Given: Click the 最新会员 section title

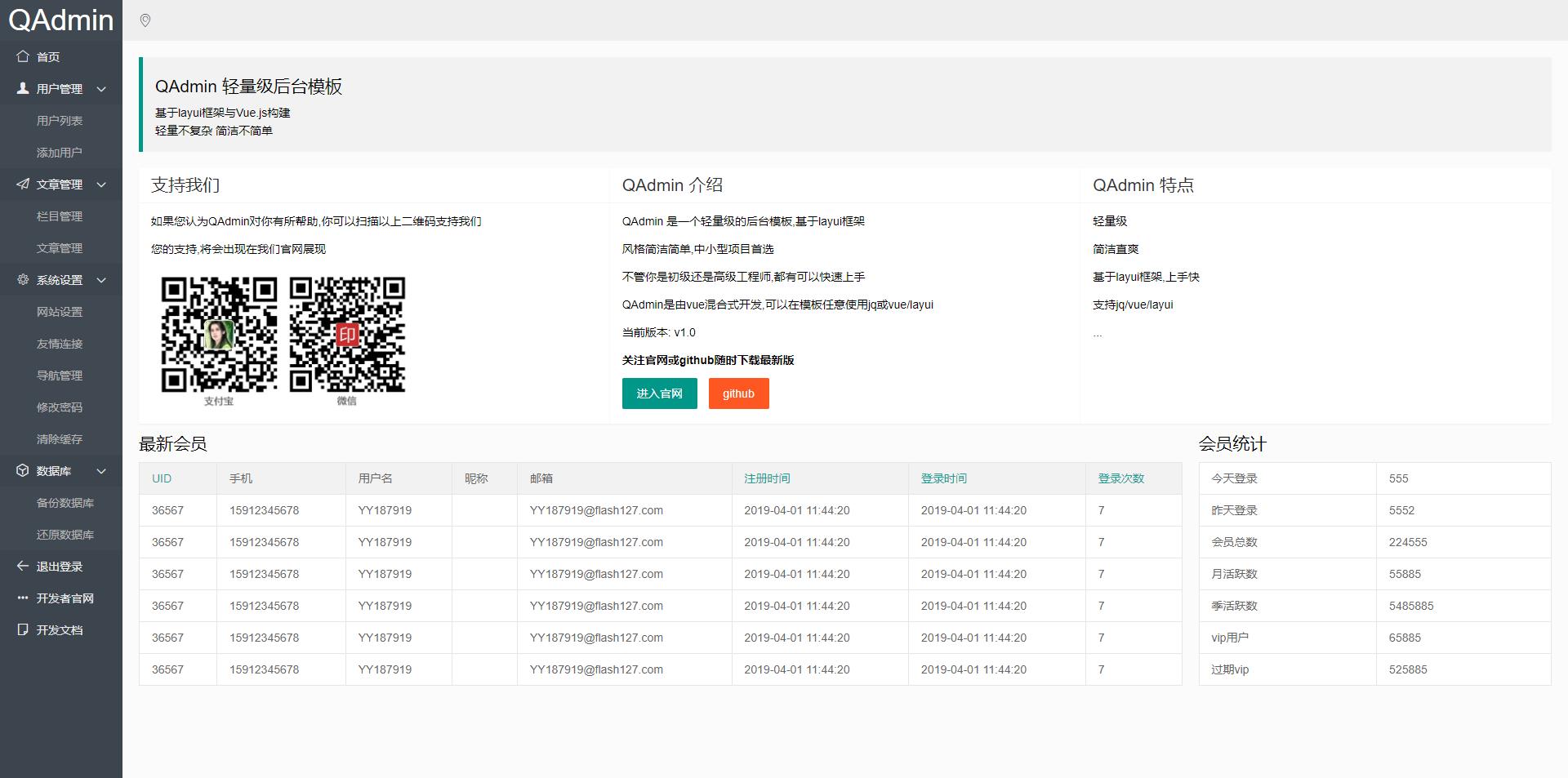Looking at the screenshot, I should point(173,444).
